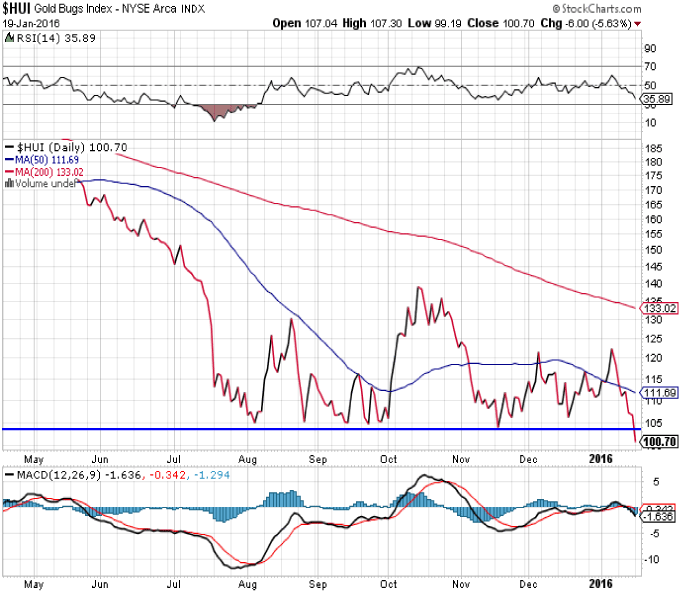Click the red MA(200) legend marker
Viewport: 680px width, 591px height.
click(x=8, y=171)
